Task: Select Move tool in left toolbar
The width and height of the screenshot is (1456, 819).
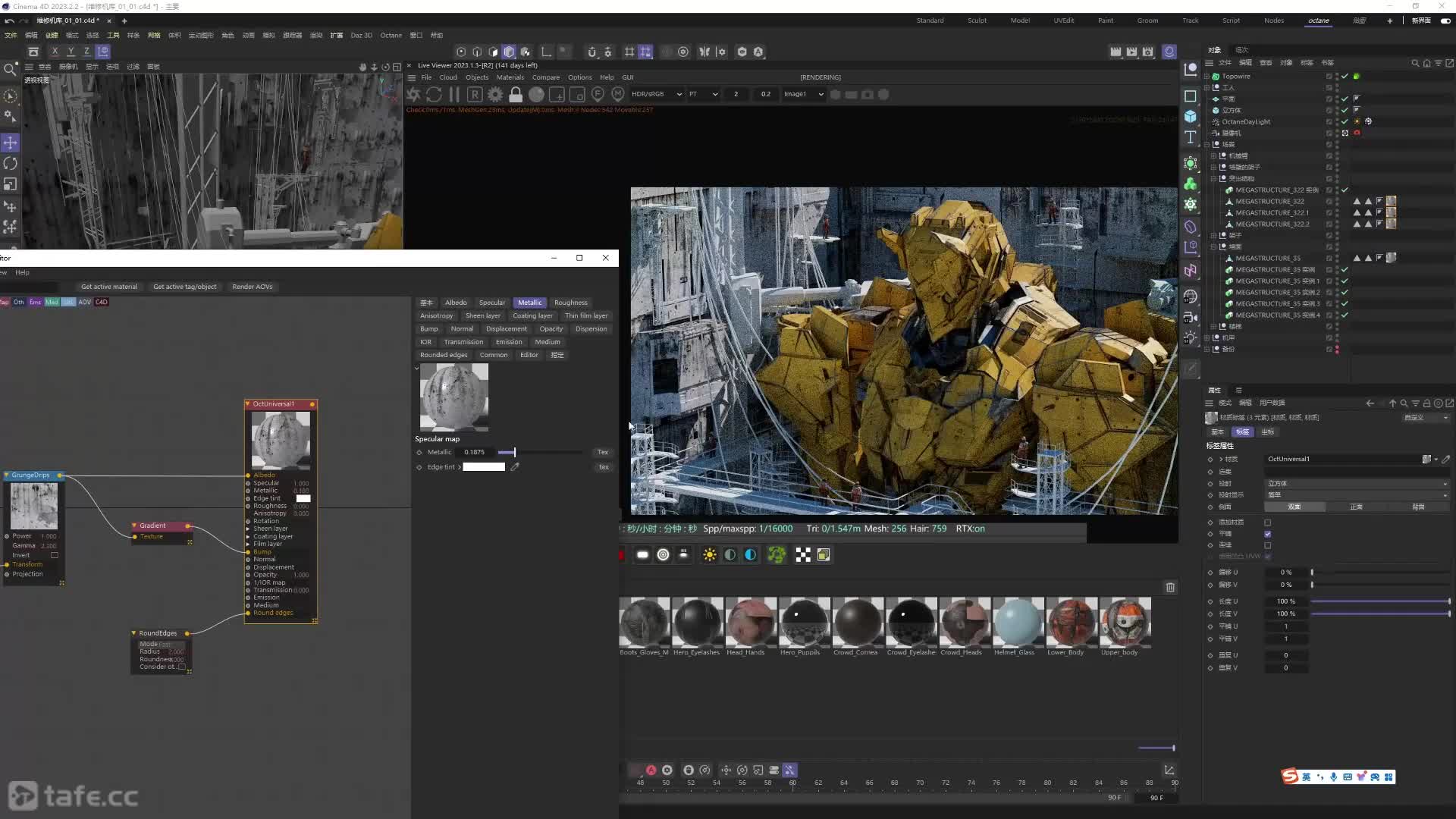Action: [x=10, y=143]
